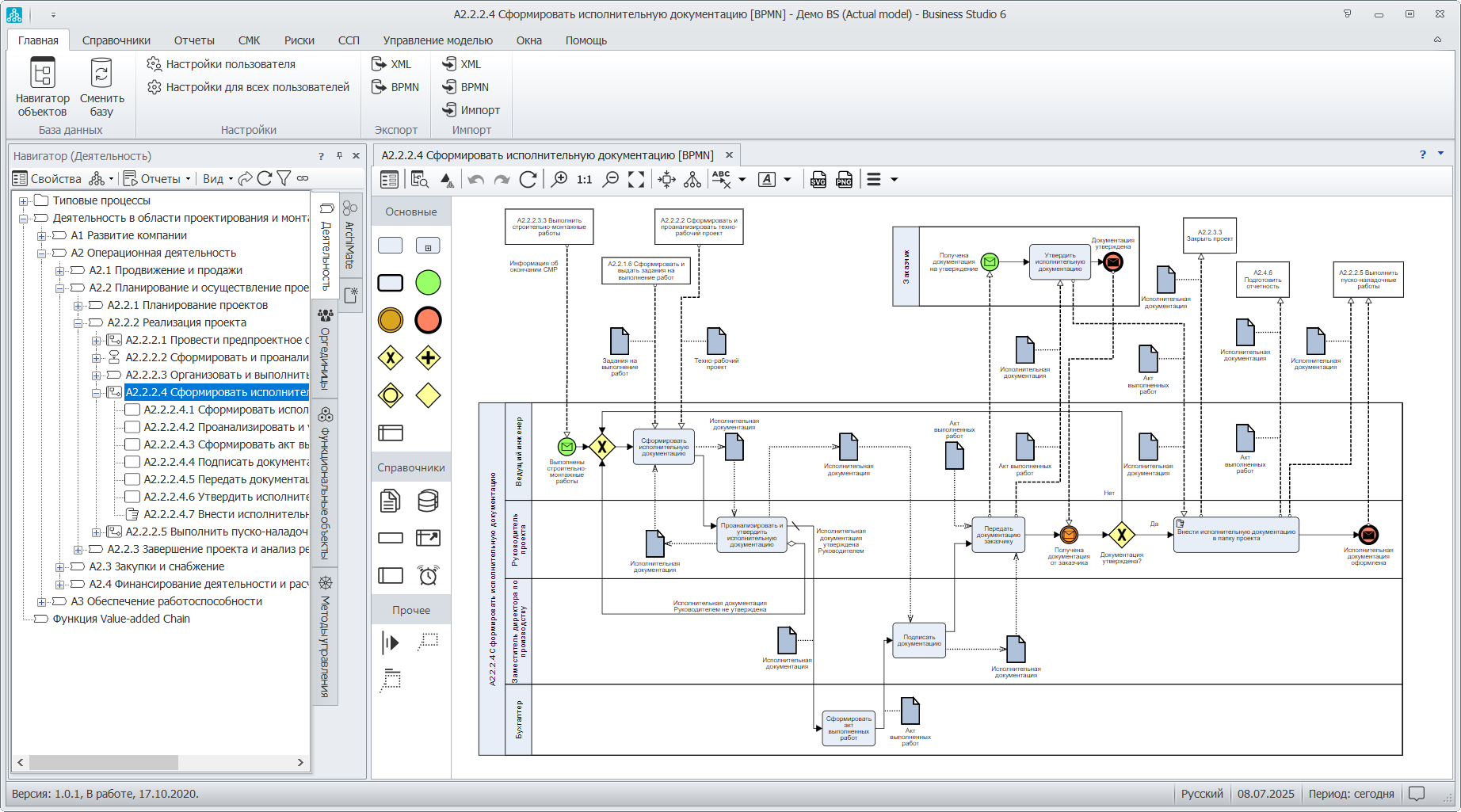Image resolution: width=1461 pixels, height=812 pixels.
Task: Select the green start event shape
Action: [428, 283]
